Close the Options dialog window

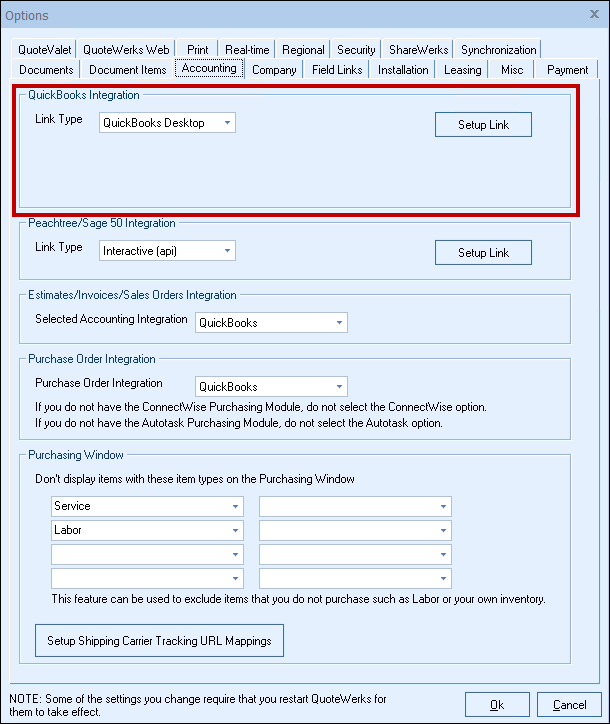pyautogui.click(x=593, y=15)
